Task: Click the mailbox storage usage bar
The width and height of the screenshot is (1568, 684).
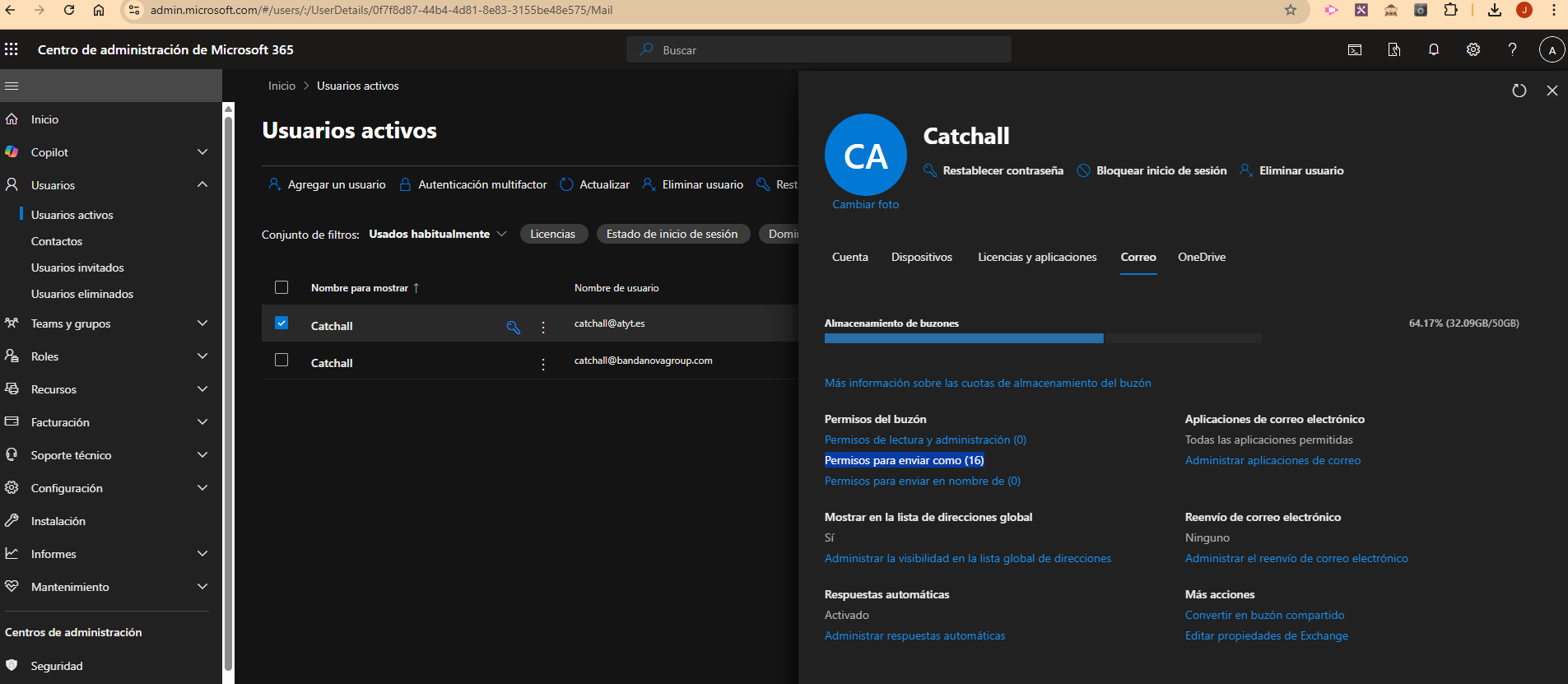Action: pos(1043,338)
